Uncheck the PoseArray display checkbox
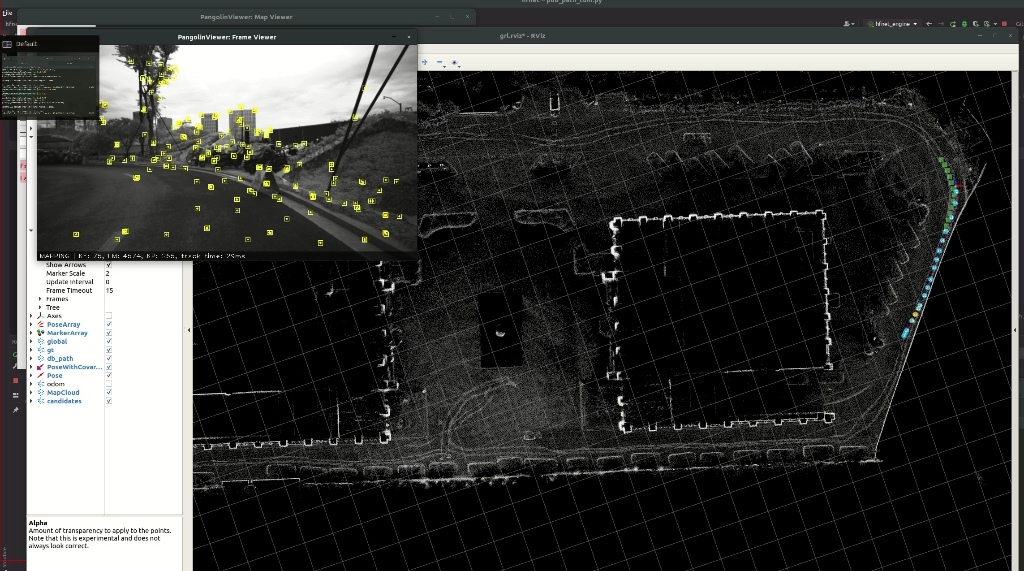Screen dimensions: 1024x571 click(x=108, y=325)
